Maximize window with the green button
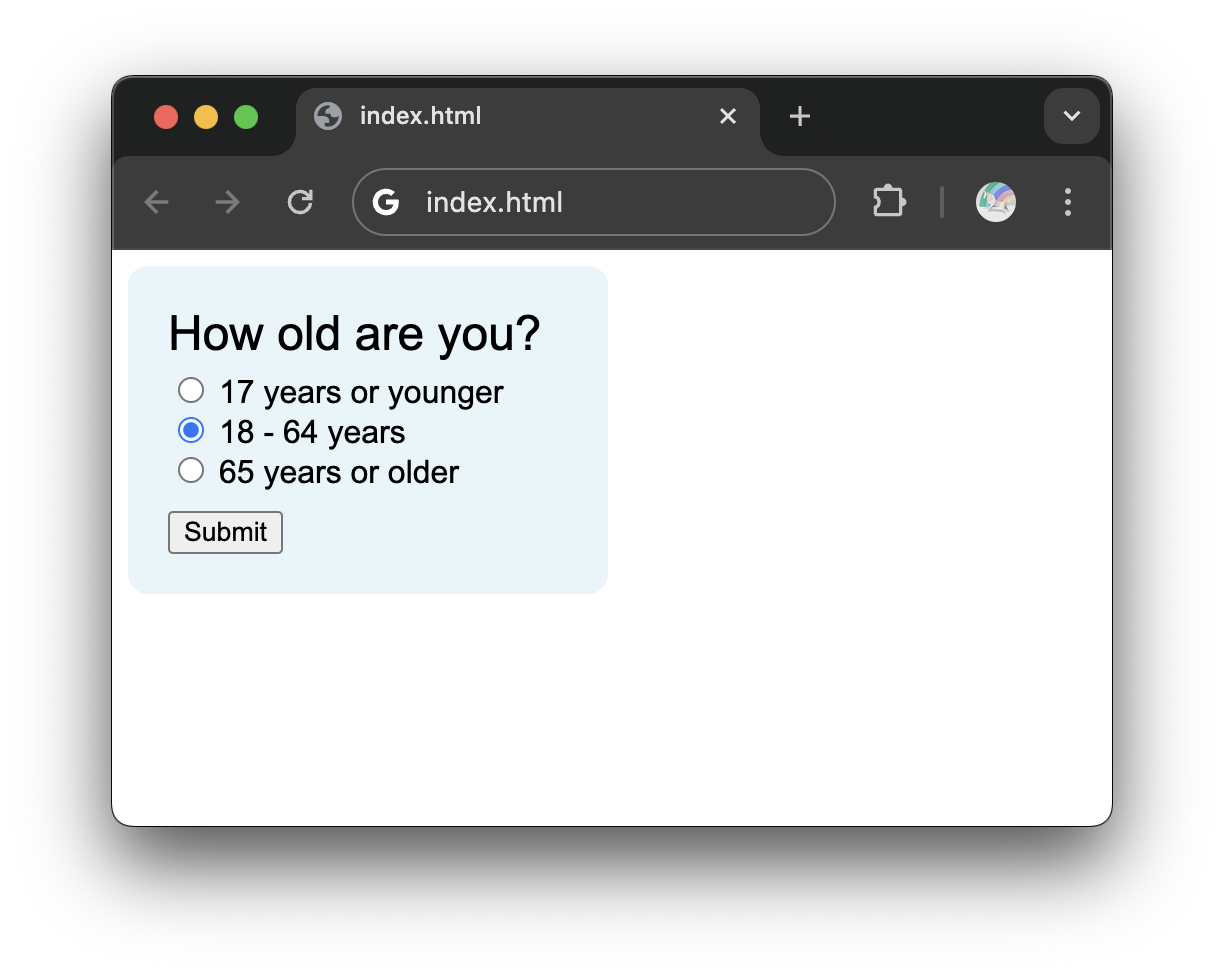1224x974 pixels. (x=246, y=117)
